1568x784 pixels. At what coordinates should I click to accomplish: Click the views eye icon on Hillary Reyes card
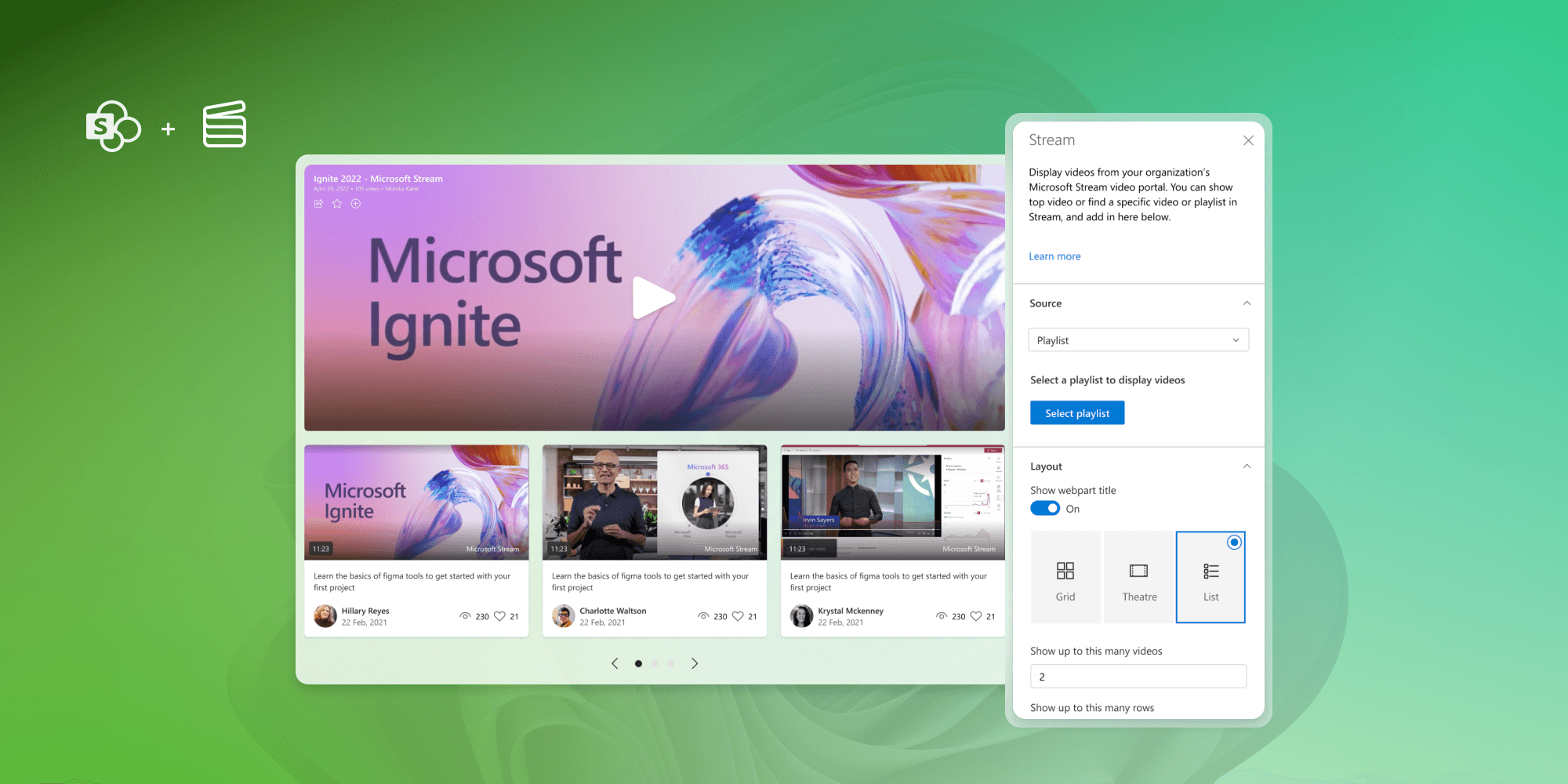coord(465,616)
